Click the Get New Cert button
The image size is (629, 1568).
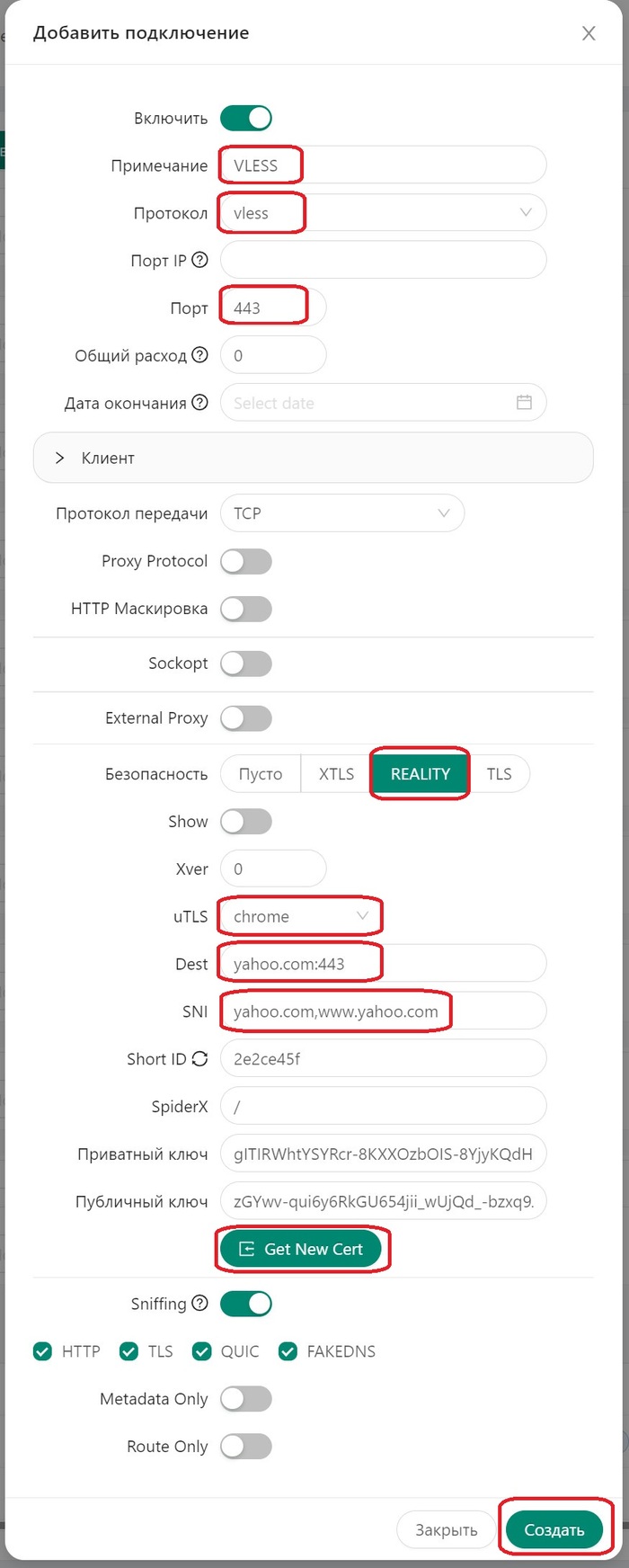coord(301,1249)
